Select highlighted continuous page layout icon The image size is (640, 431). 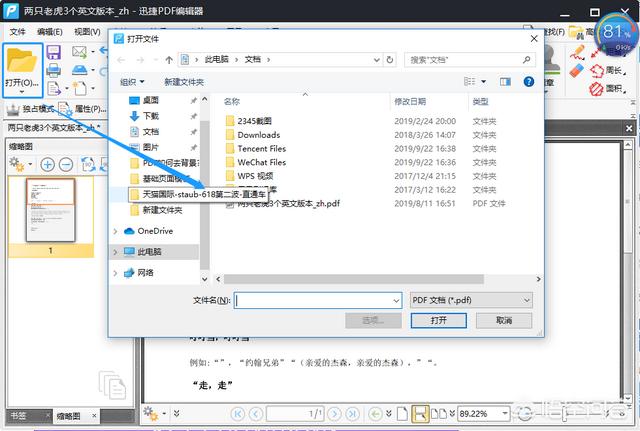tap(420, 414)
